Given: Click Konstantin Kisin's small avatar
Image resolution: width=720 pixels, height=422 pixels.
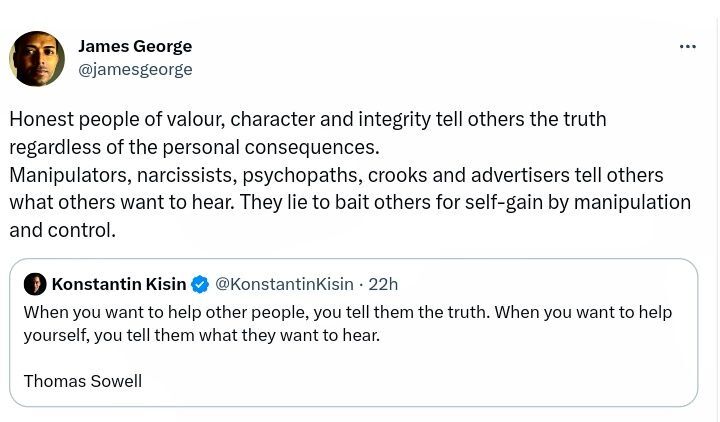Looking at the screenshot, I should [x=35, y=284].
